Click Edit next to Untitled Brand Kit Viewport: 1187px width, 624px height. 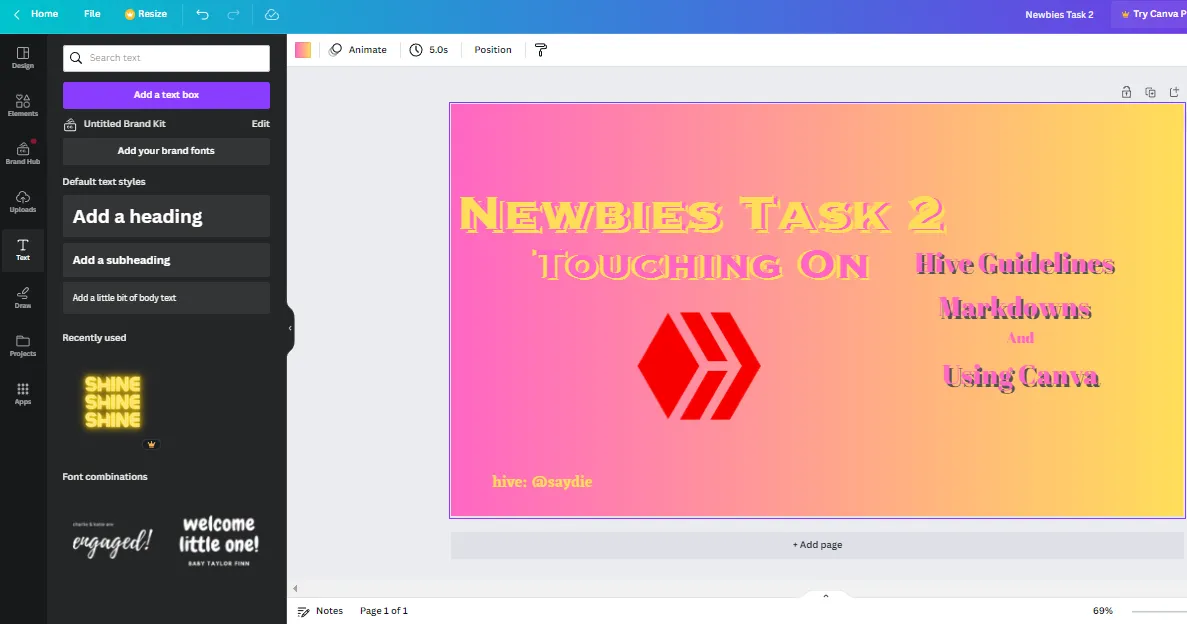260,123
